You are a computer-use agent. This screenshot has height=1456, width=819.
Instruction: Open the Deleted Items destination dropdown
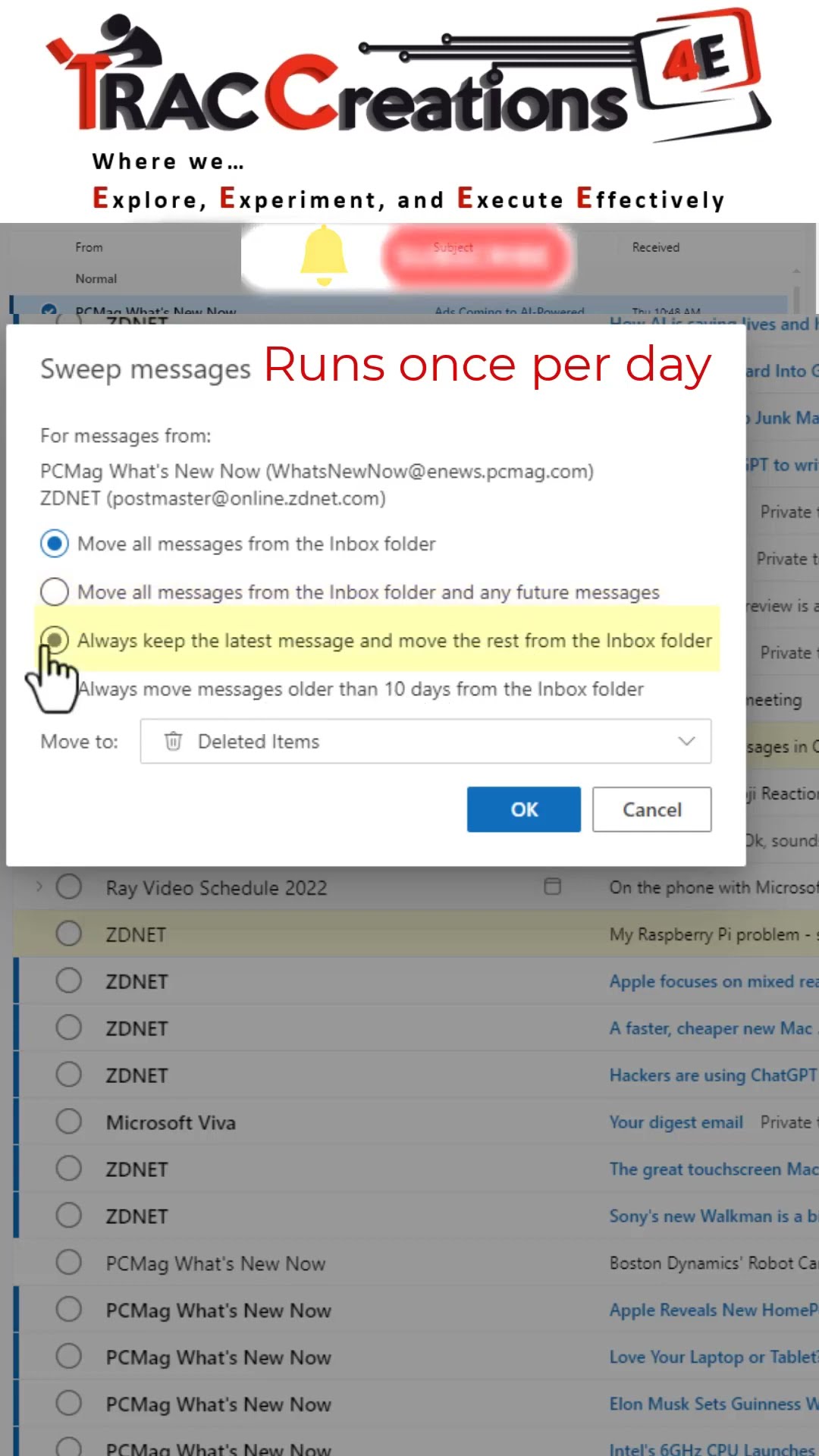[x=686, y=741]
